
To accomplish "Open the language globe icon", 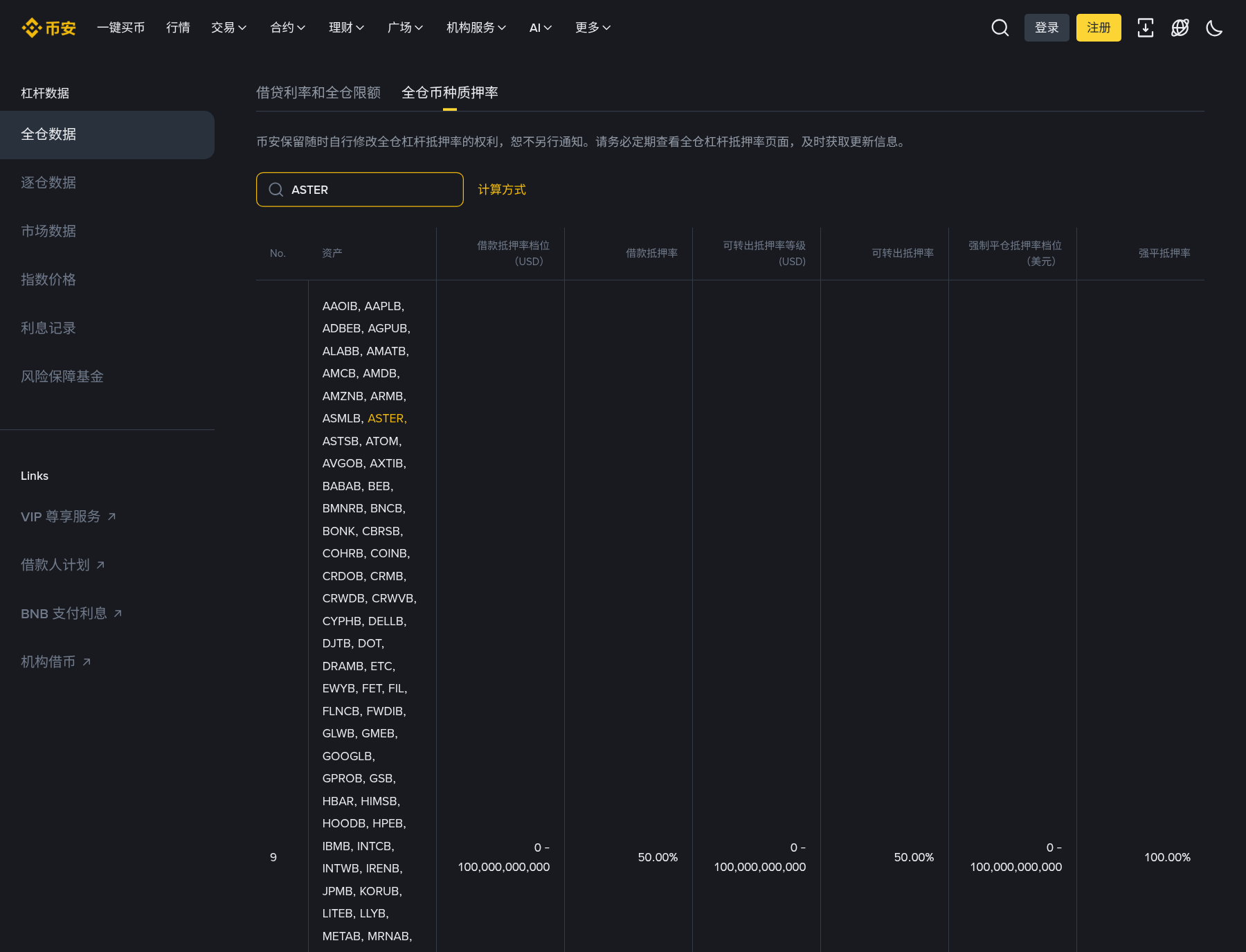I will (x=1180, y=28).
